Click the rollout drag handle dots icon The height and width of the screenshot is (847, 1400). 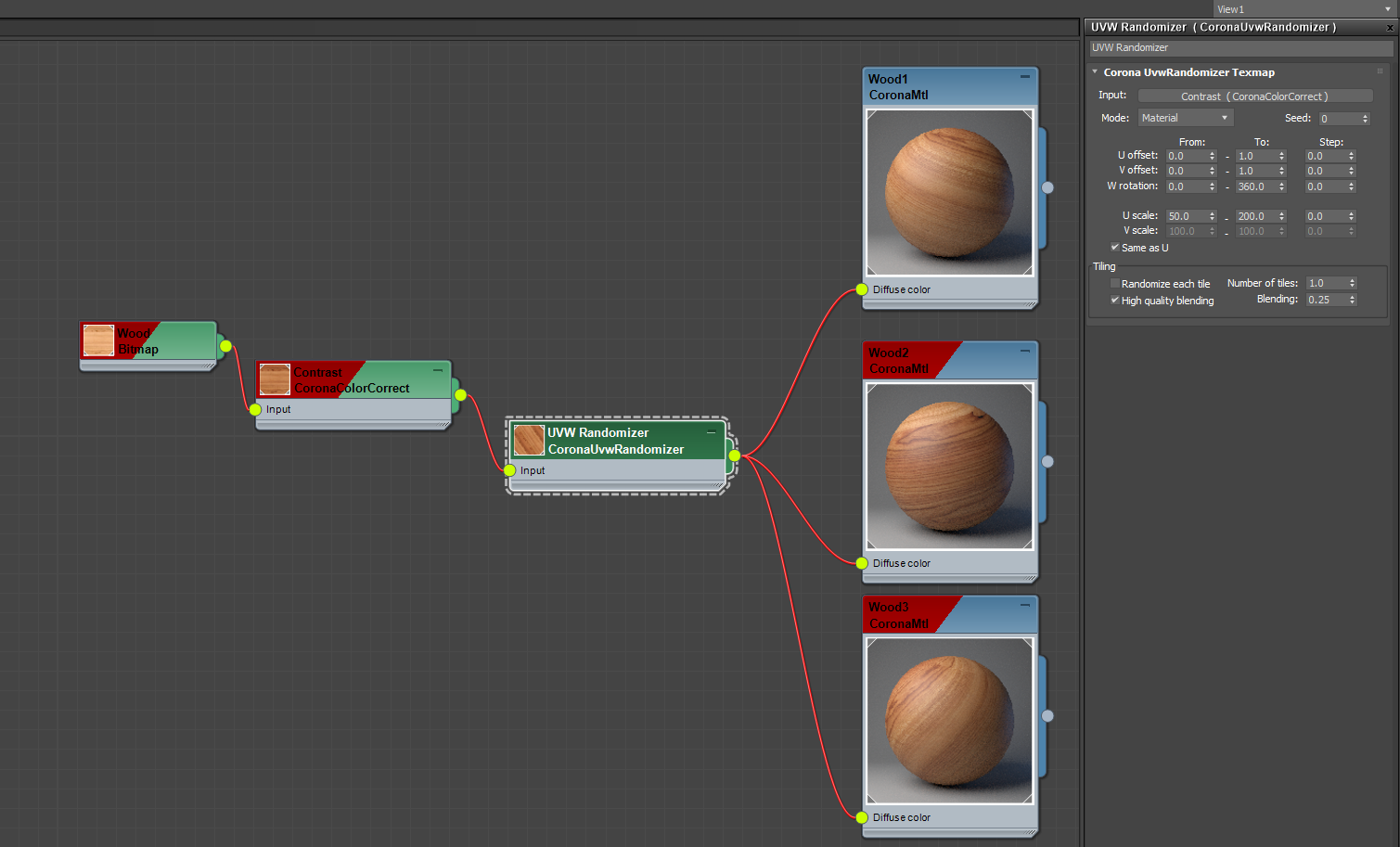tap(1380, 71)
